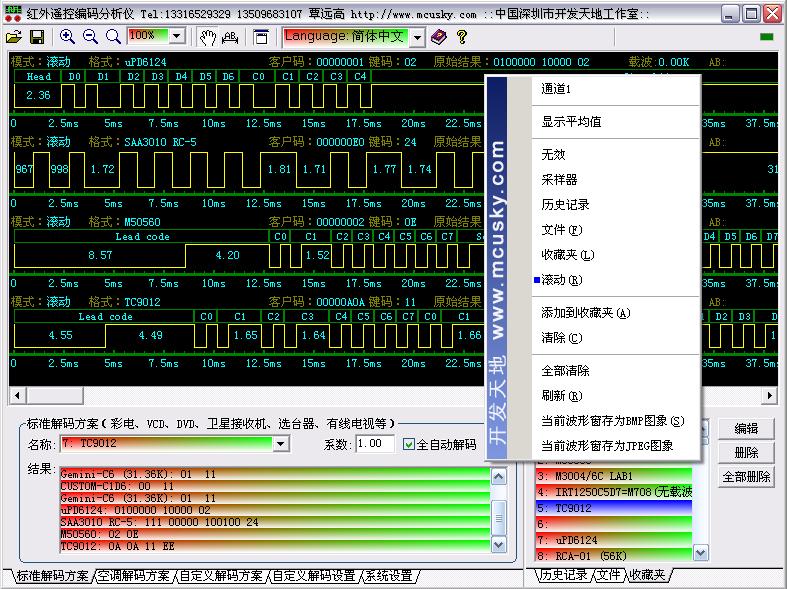The image size is (787, 589).
Task: Open the help book icon
Action: pos(439,37)
